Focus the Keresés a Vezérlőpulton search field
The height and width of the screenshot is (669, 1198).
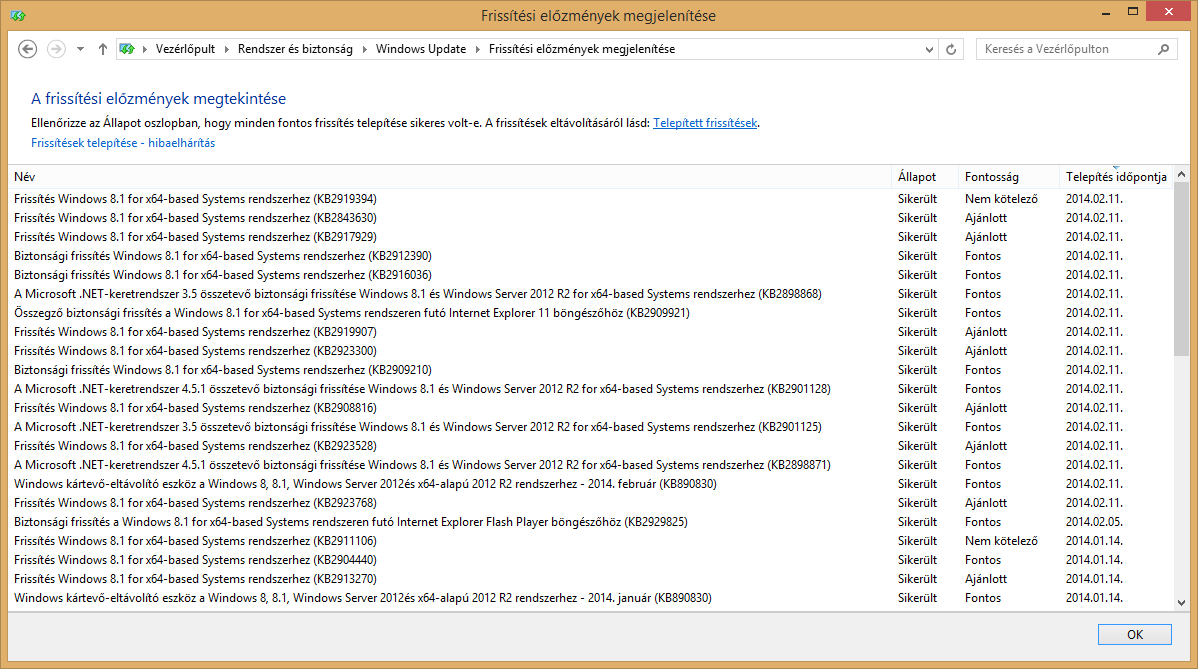click(1067, 49)
